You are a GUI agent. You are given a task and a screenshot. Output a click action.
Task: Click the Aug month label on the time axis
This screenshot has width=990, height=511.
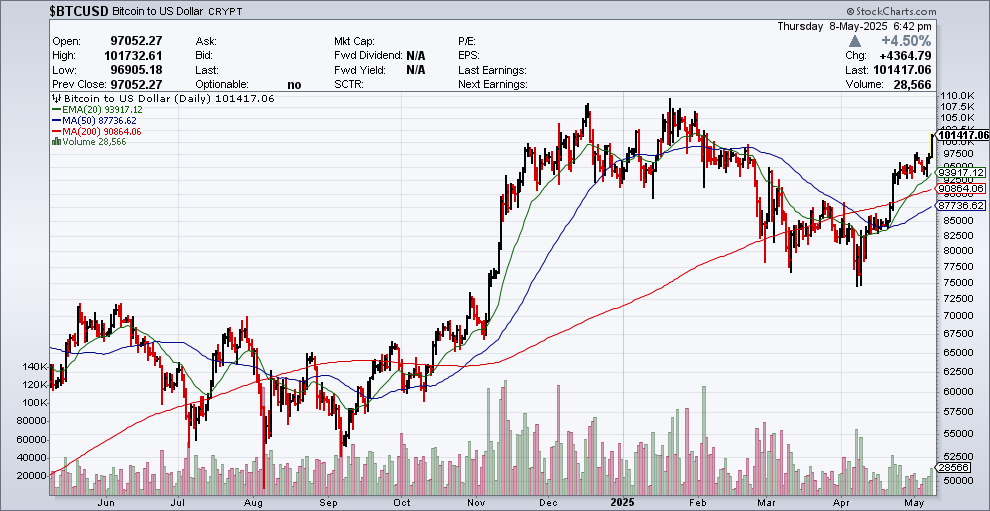(x=253, y=502)
